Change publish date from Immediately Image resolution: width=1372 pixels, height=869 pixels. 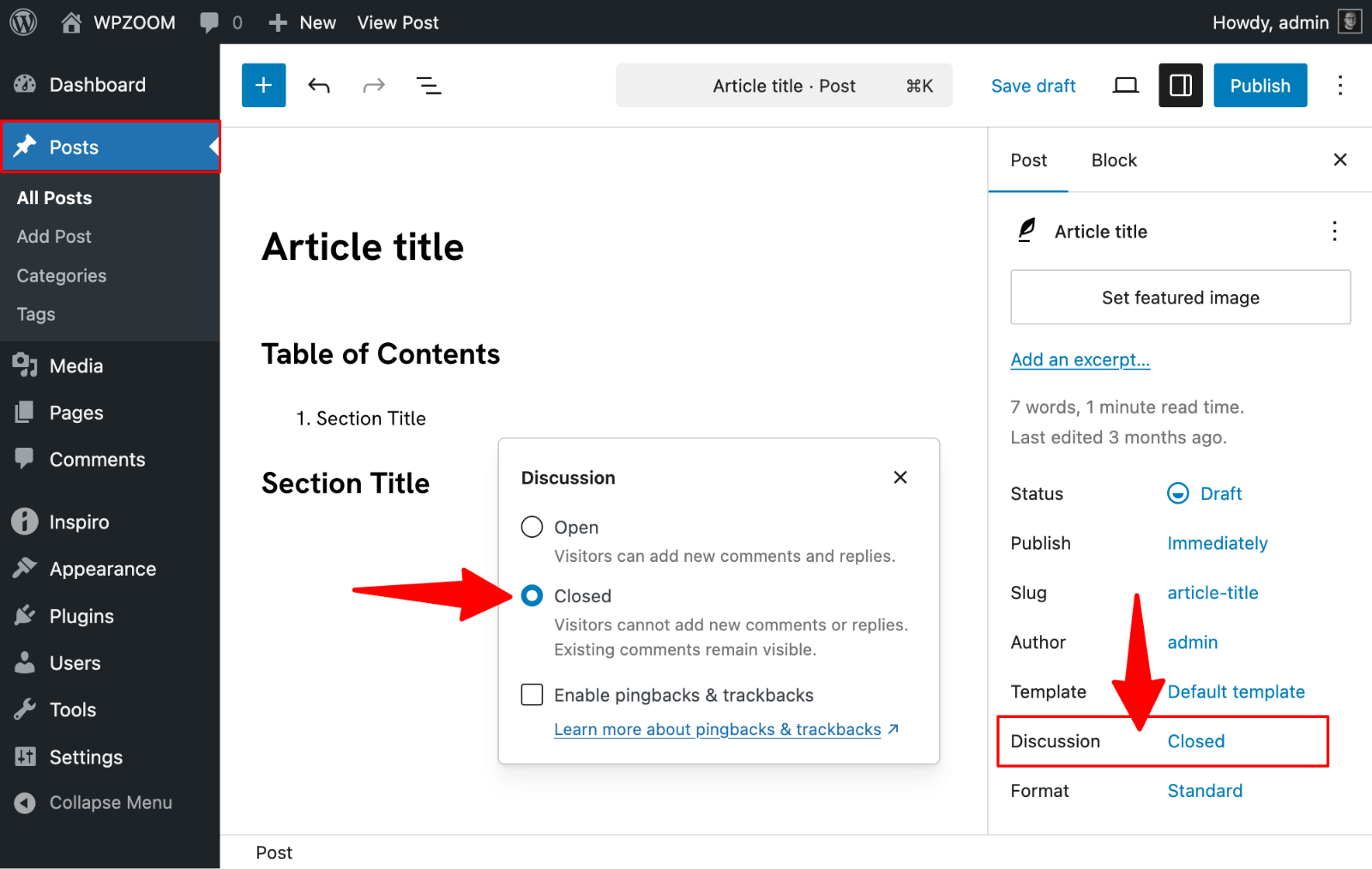point(1218,543)
